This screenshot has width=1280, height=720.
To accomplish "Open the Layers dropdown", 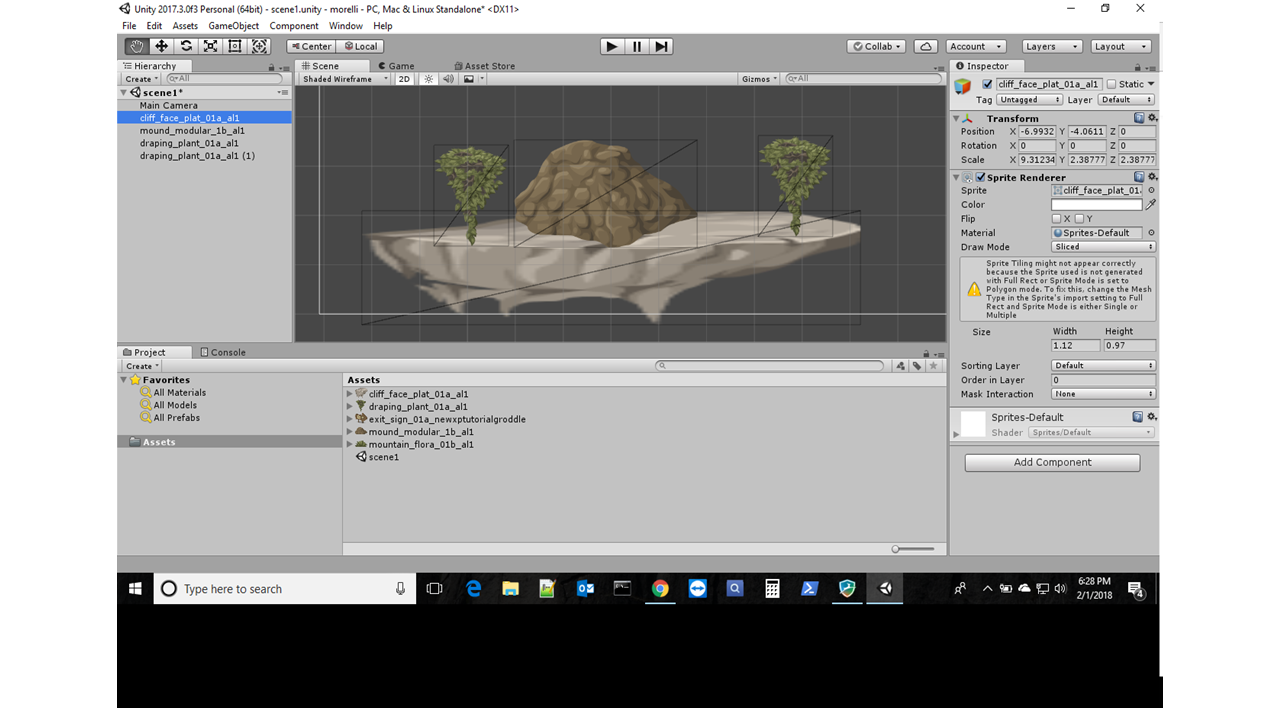I will [1052, 46].
